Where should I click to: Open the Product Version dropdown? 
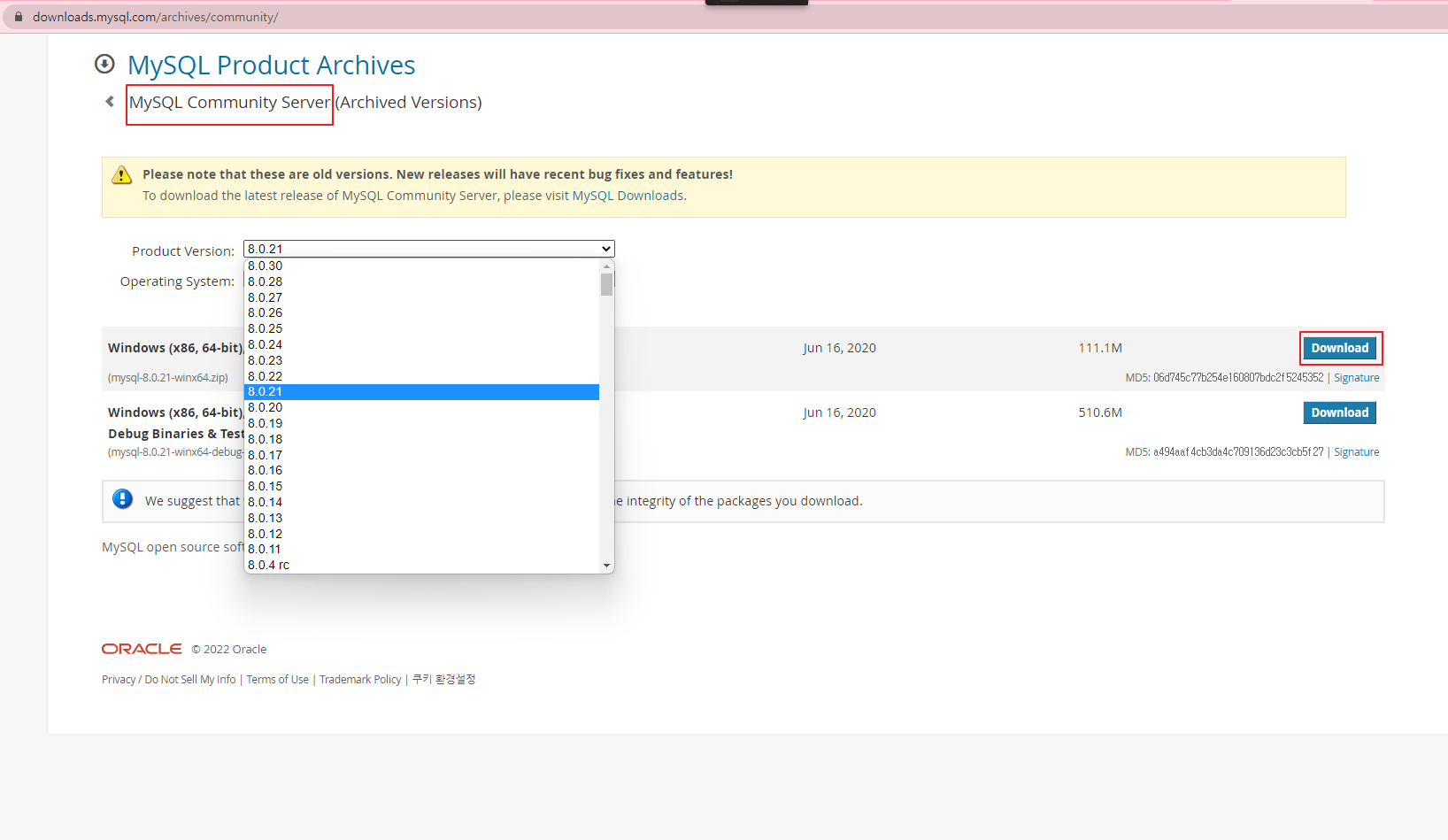[x=429, y=249]
